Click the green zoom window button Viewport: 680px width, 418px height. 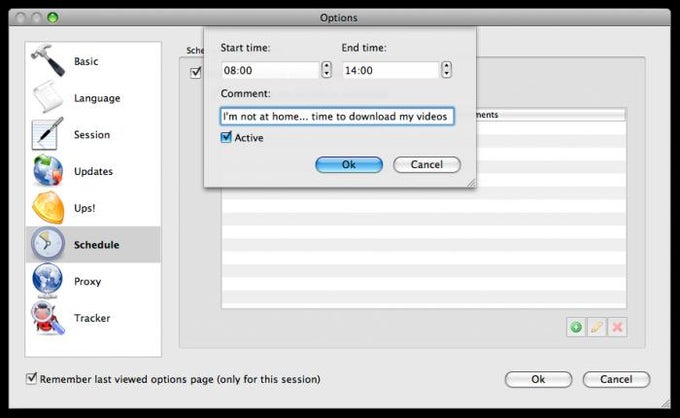click(x=53, y=18)
